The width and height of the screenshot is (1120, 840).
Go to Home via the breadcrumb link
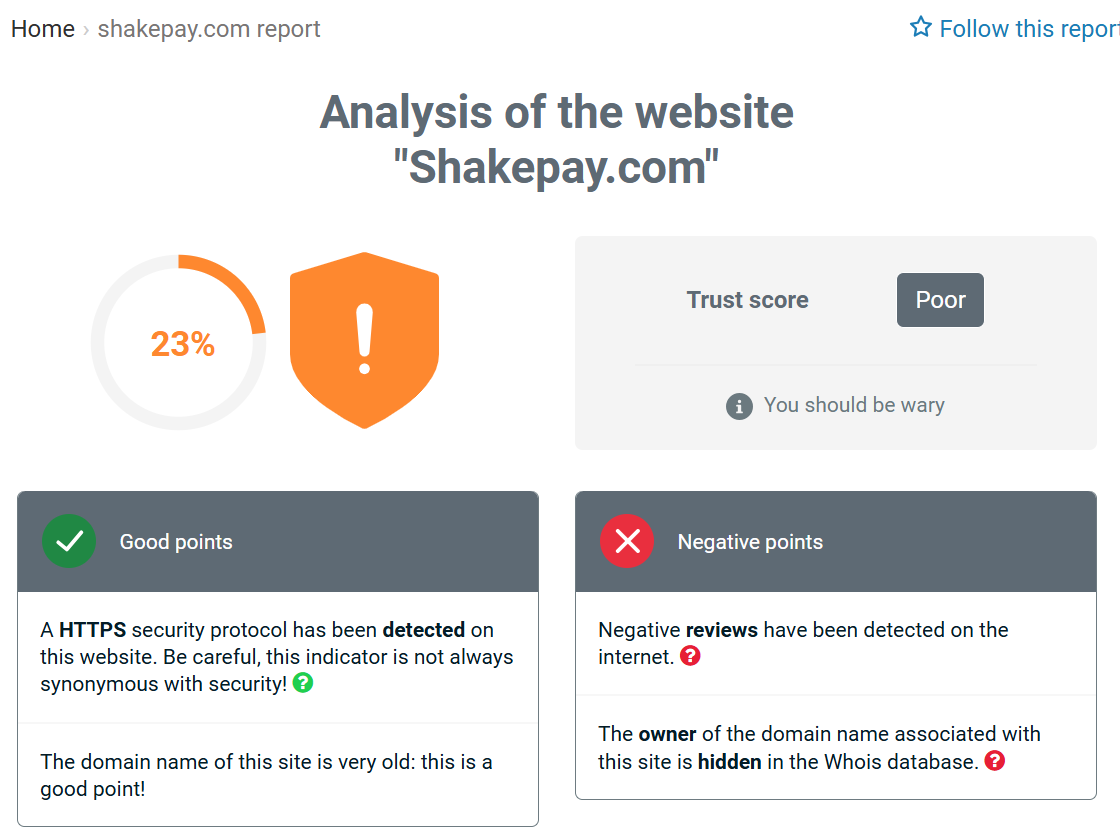pos(42,29)
